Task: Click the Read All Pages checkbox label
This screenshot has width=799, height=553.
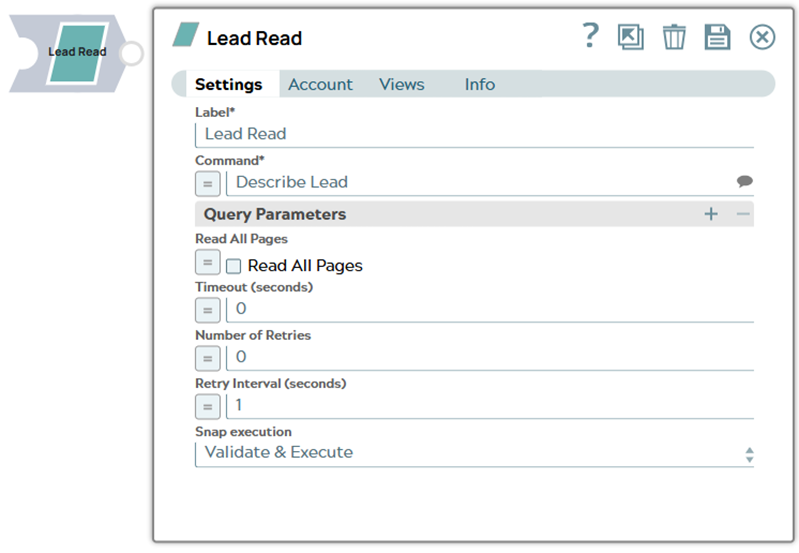Action: [x=305, y=266]
